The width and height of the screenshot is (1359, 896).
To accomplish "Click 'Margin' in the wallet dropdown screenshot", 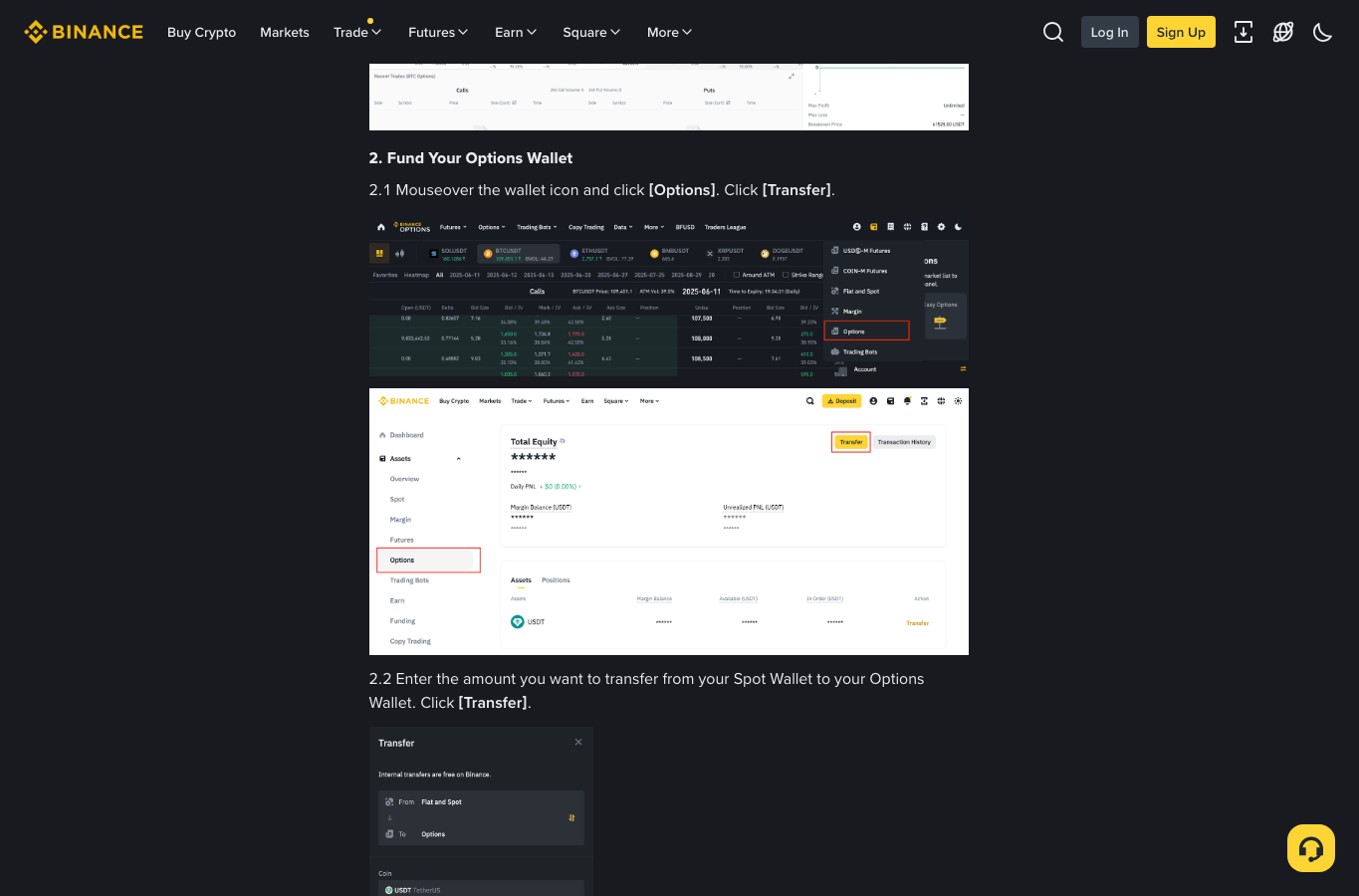I will [x=852, y=312].
